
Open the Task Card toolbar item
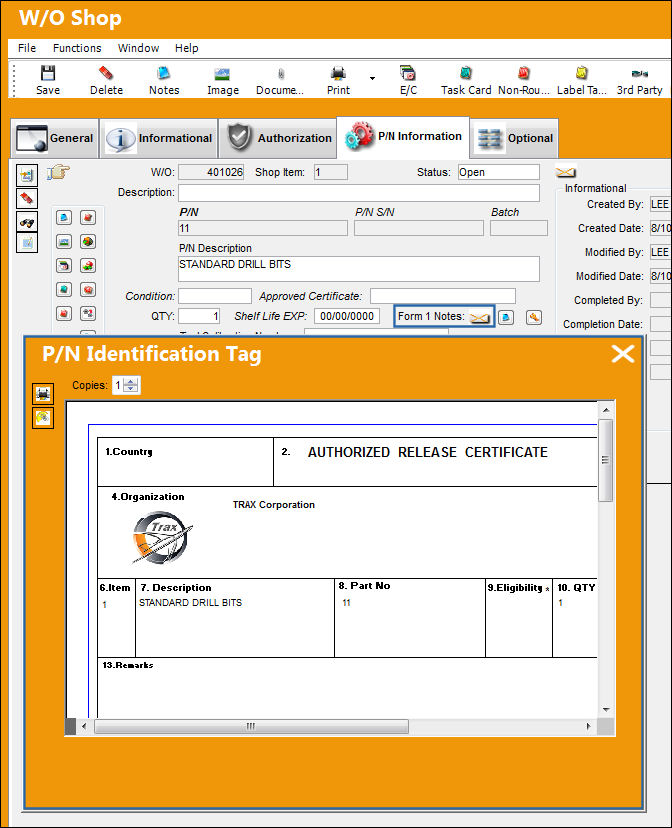(466, 80)
